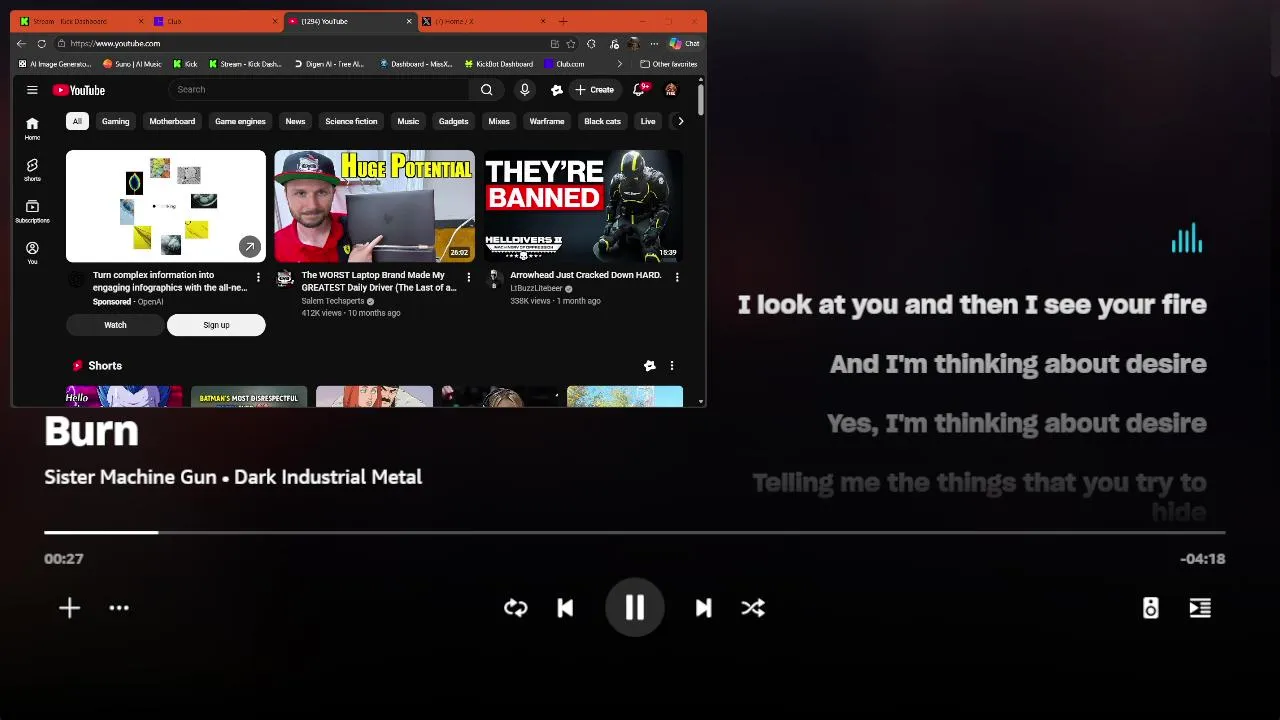Click the sparkle icon in the Shorts shelf header

(x=649, y=366)
